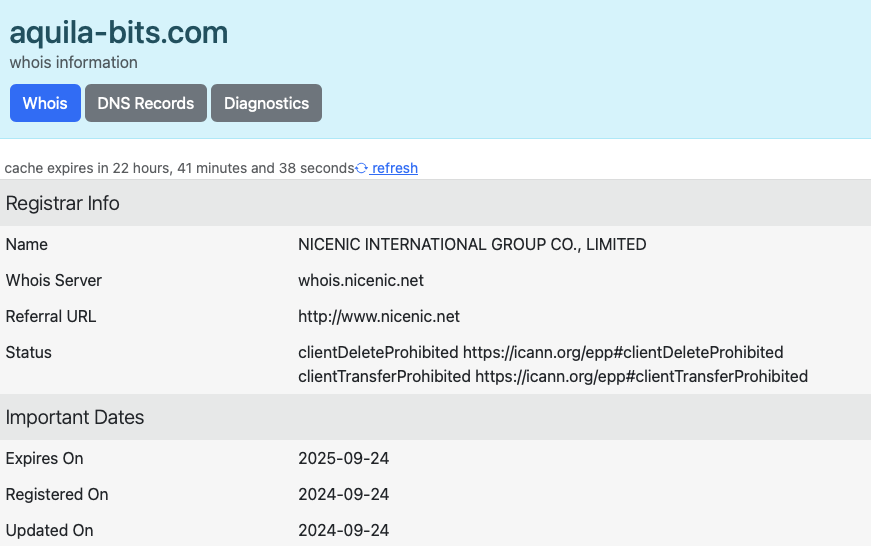Click the cache expires countdown text

tap(179, 168)
